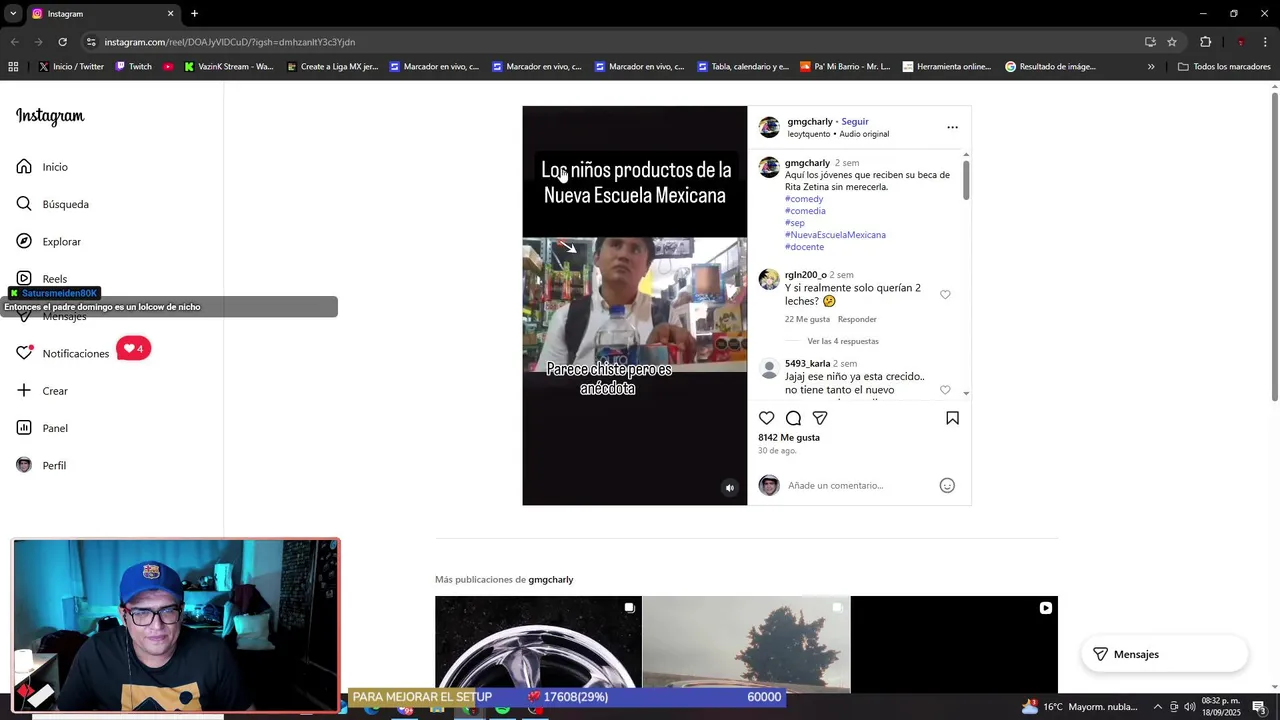Open browser extensions puzzle icon
The width and height of the screenshot is (1280, 720).
(1205, 42)
